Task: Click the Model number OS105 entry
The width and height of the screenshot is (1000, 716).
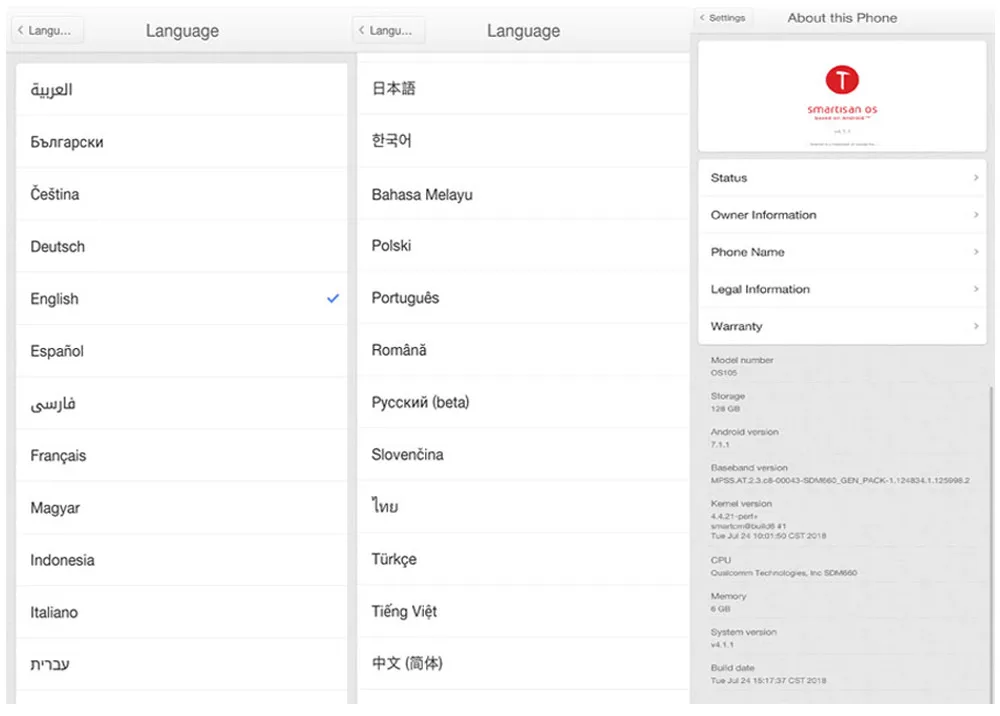Action: pyautogui.click(x=742, y=367)
